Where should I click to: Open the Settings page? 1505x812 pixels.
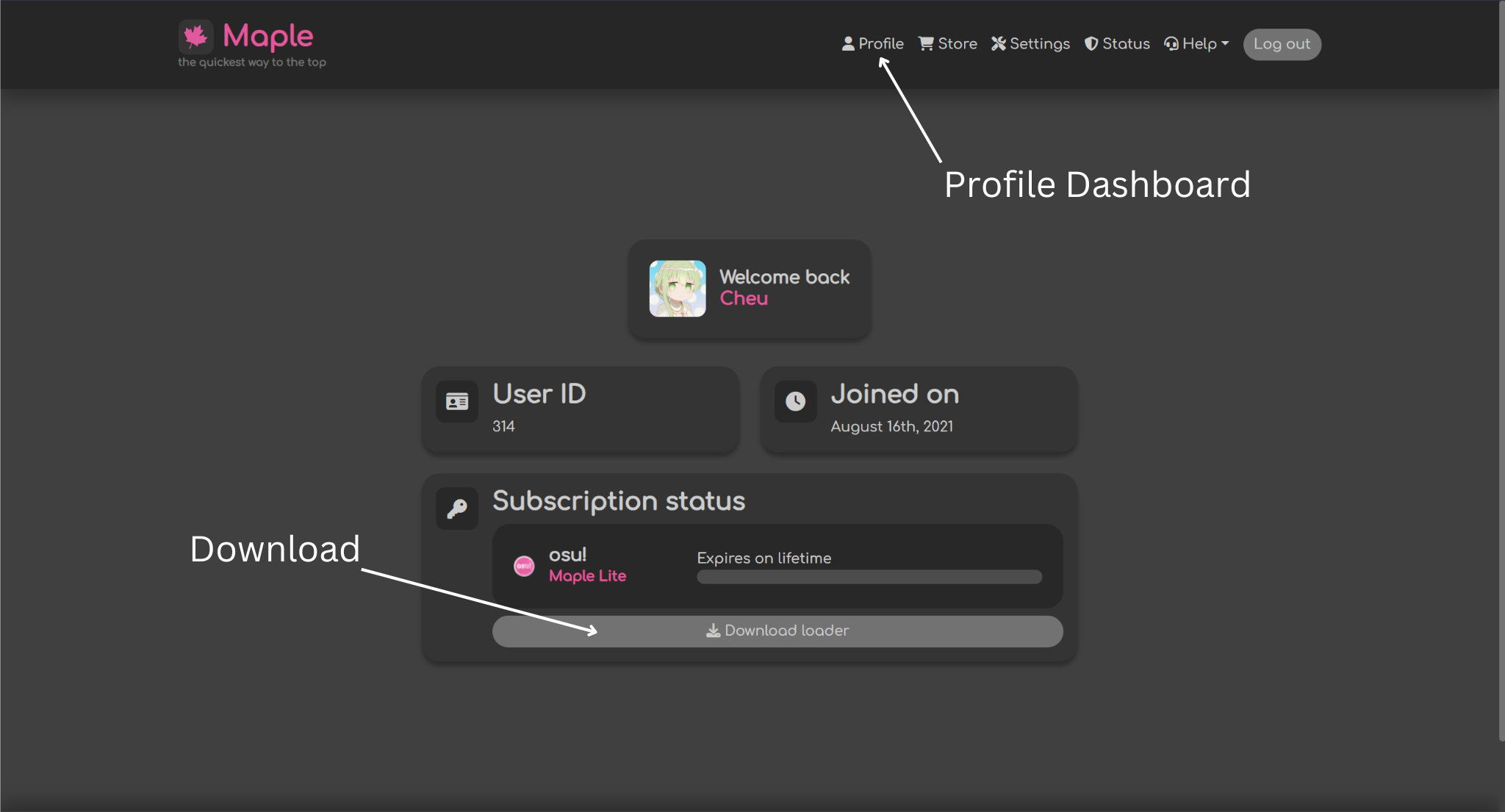click(1039, 44)
